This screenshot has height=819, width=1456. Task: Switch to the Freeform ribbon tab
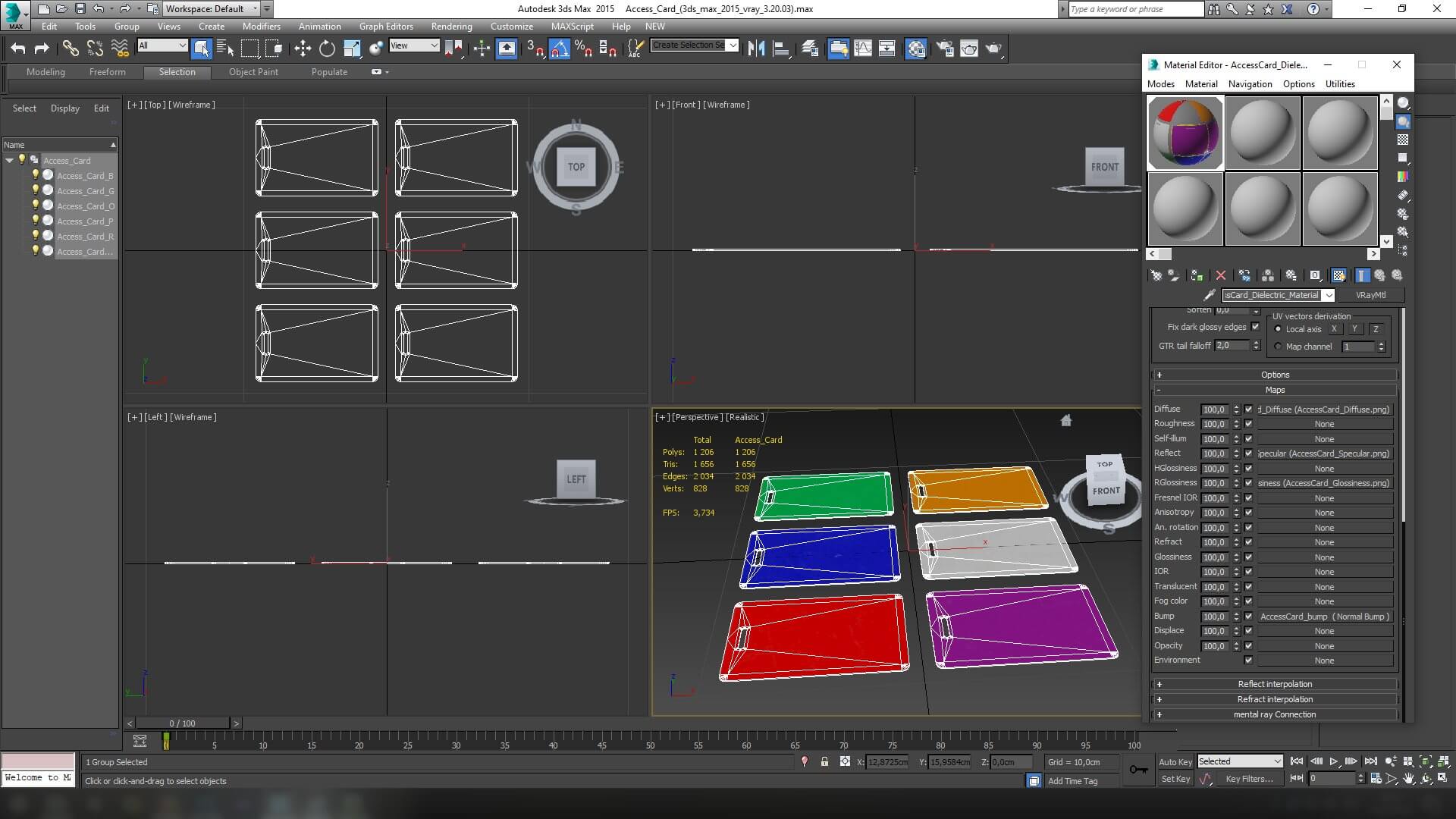click(107, 72)
